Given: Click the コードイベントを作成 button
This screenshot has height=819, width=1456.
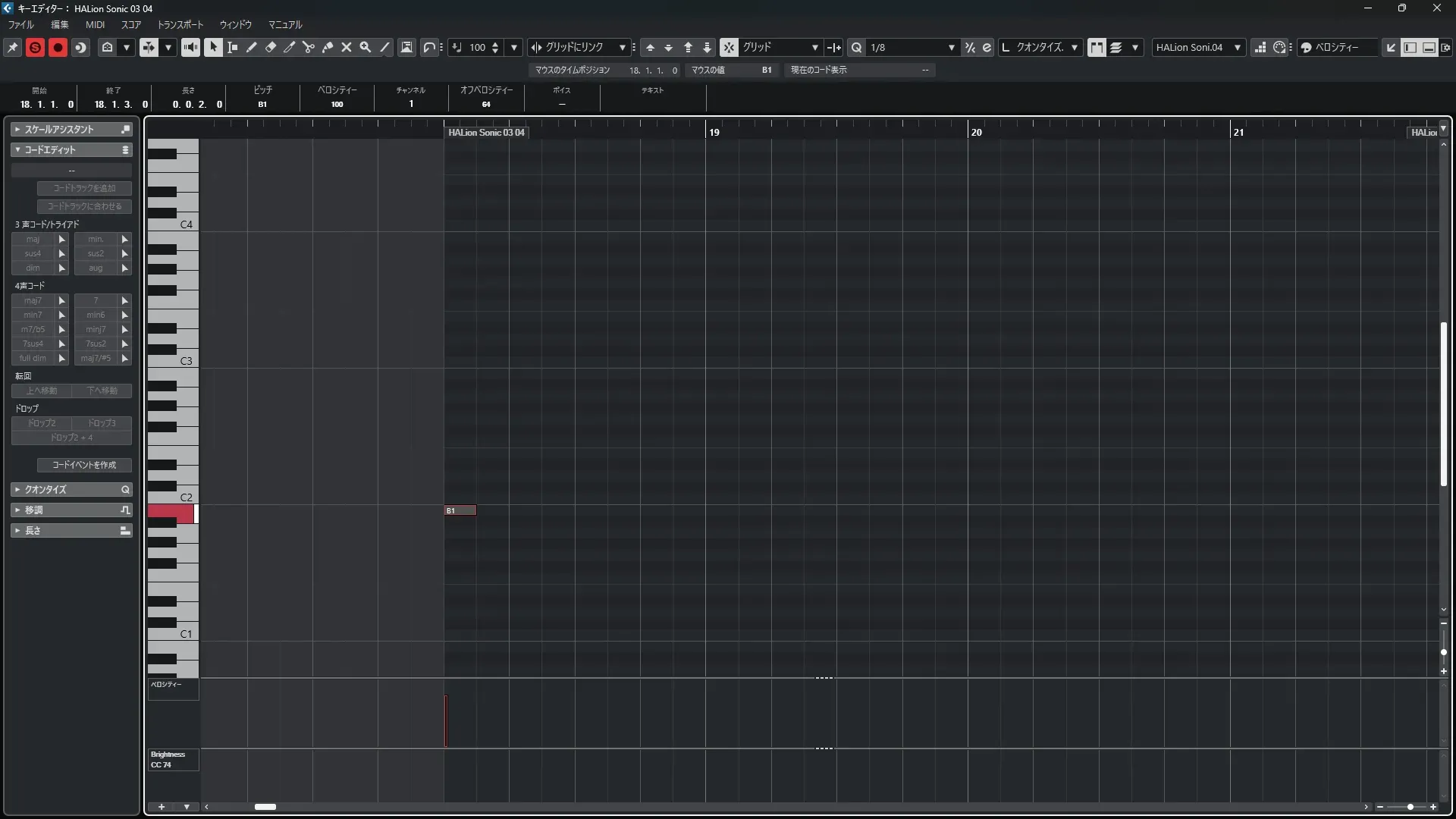Looking at the screenshot, I should (x=84, y=465).
